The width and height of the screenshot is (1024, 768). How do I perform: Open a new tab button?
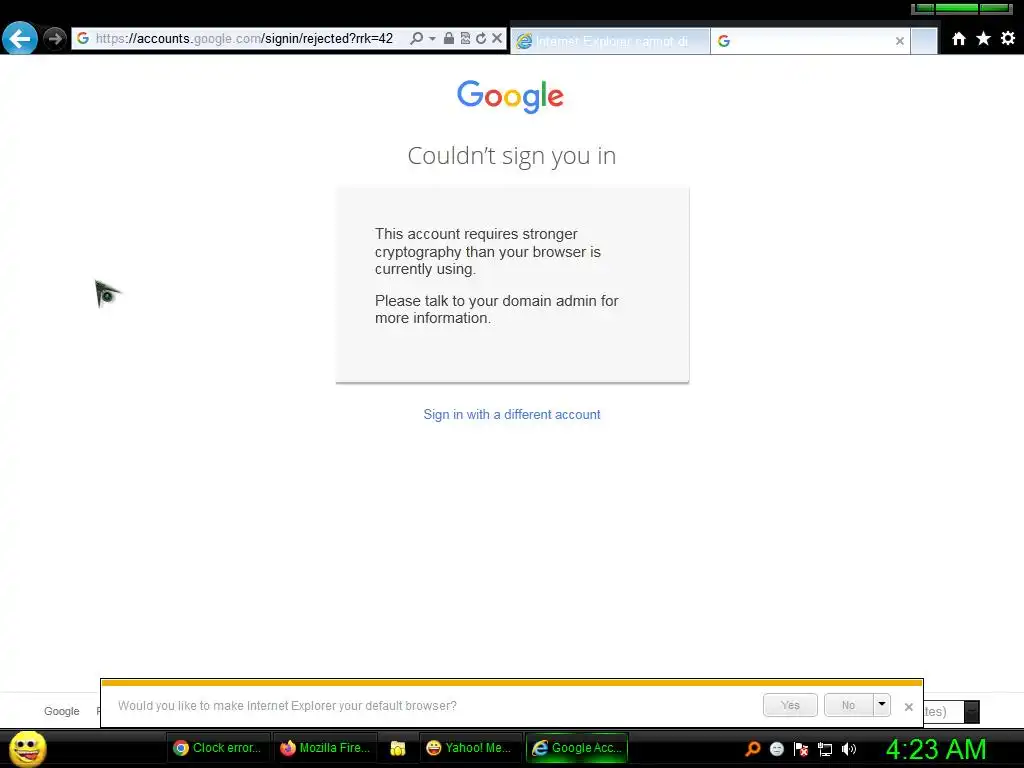click(x=924, y=41)
